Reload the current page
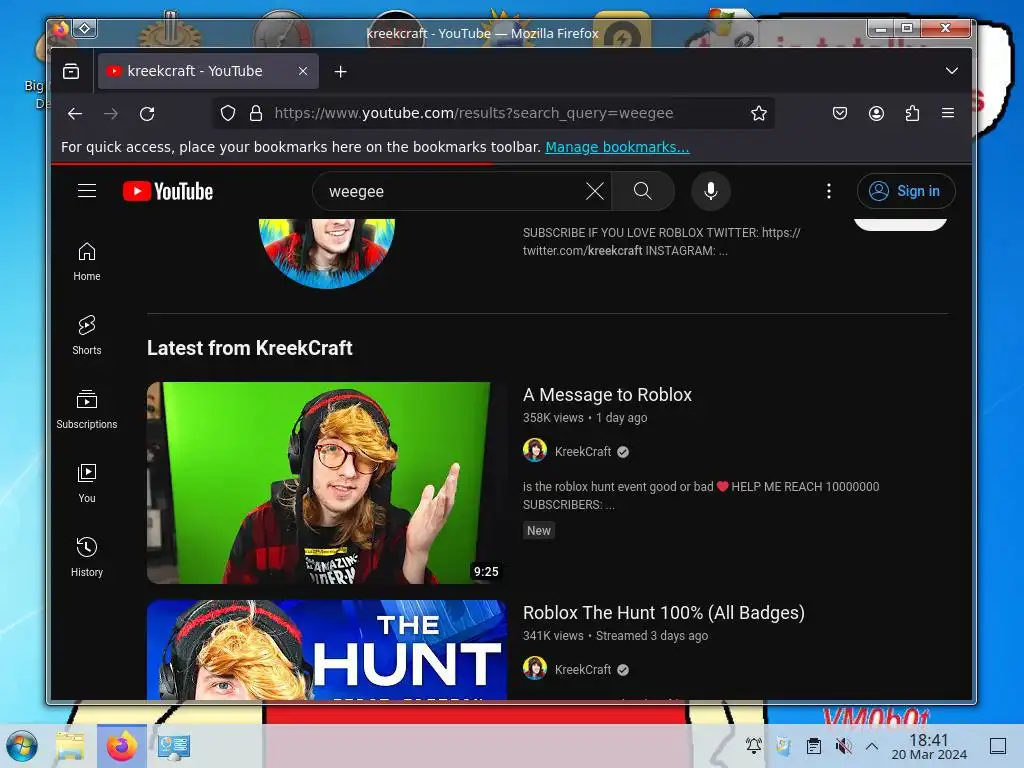The image size is (1024, 768). [148, 114]
